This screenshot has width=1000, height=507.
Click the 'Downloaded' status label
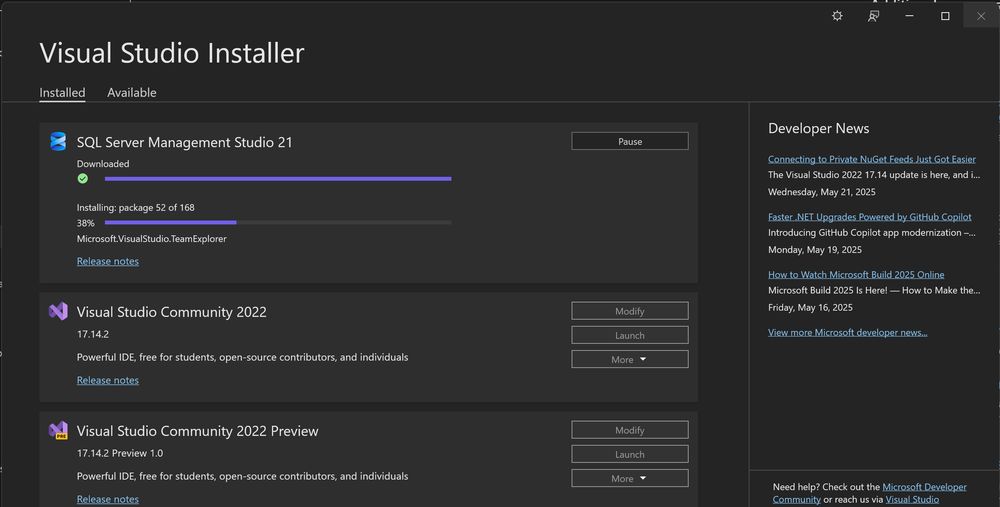[x=103, y=164]
